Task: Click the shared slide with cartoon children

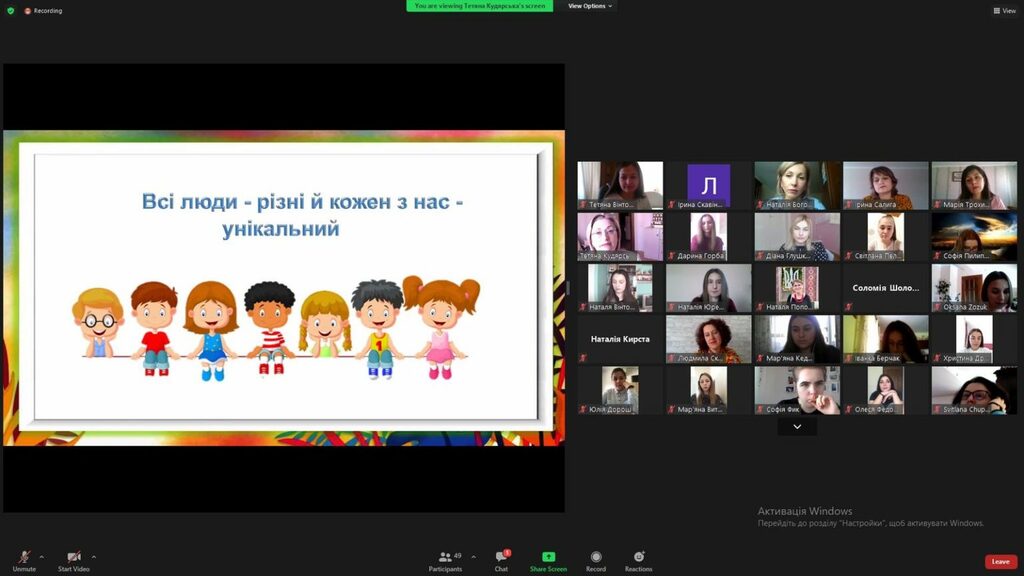Action: pos(284,288)
